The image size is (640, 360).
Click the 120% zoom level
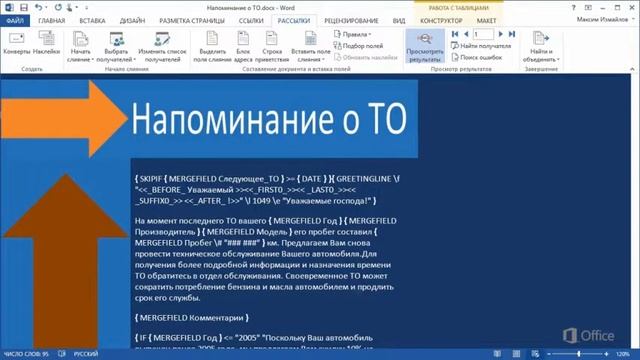point(623,354)
